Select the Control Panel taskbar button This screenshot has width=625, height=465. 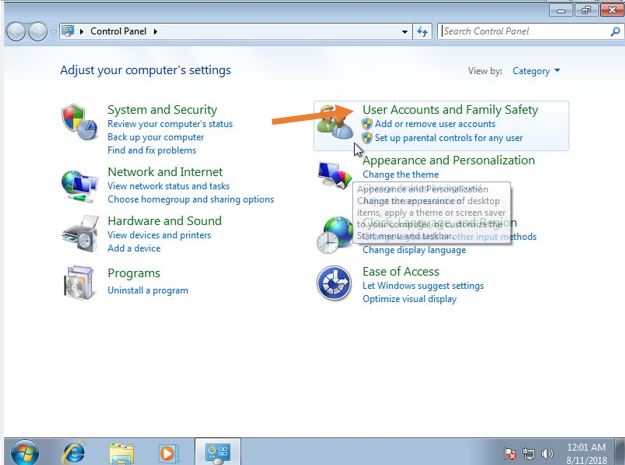(217, 452)
